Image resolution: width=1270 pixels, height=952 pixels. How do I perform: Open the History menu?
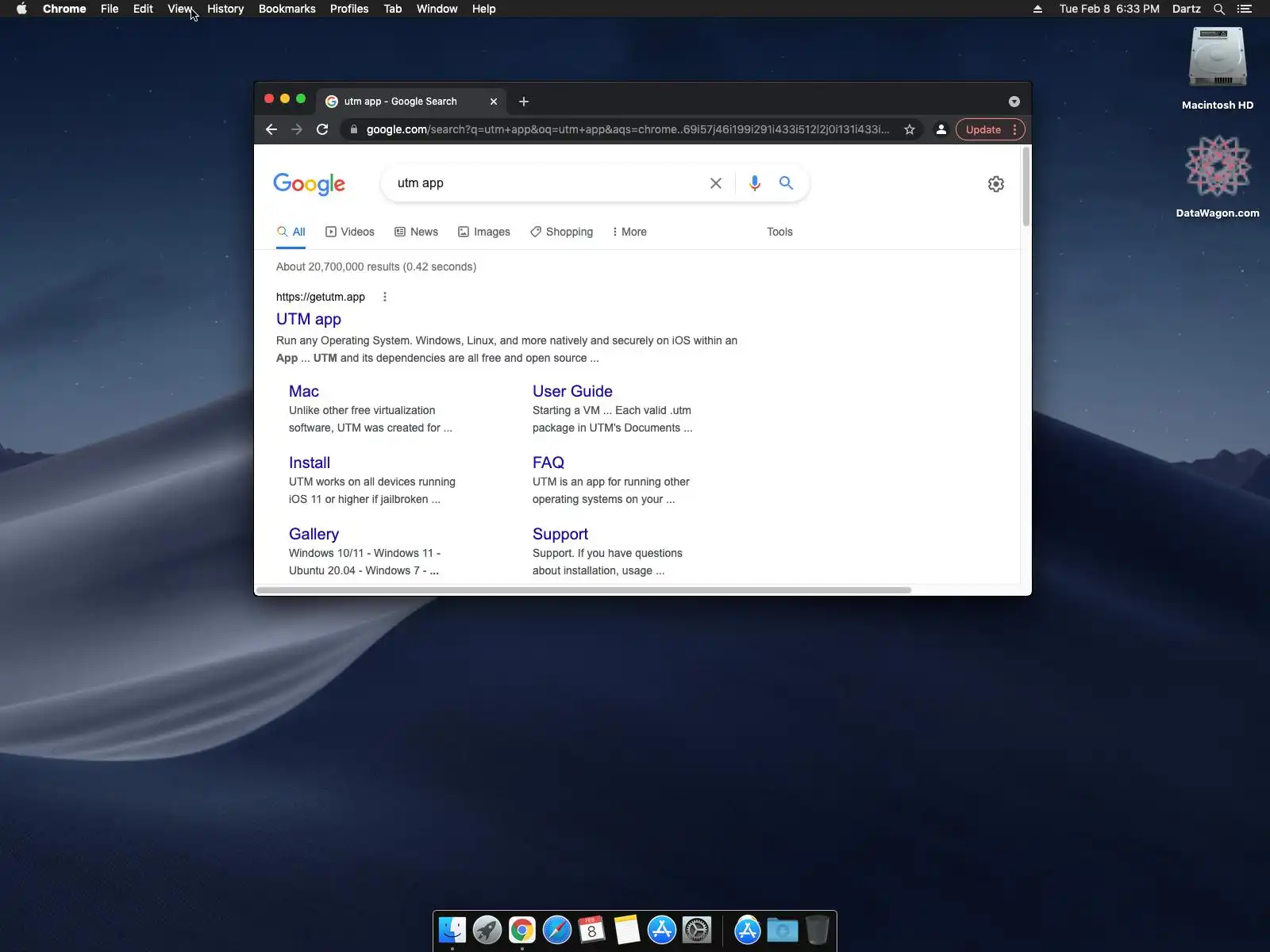click(x=225, y=9)
